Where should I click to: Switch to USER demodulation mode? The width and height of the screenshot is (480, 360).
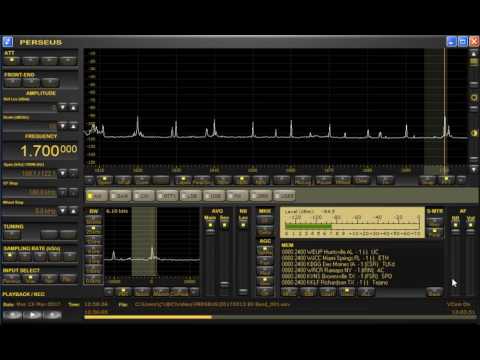284,196
